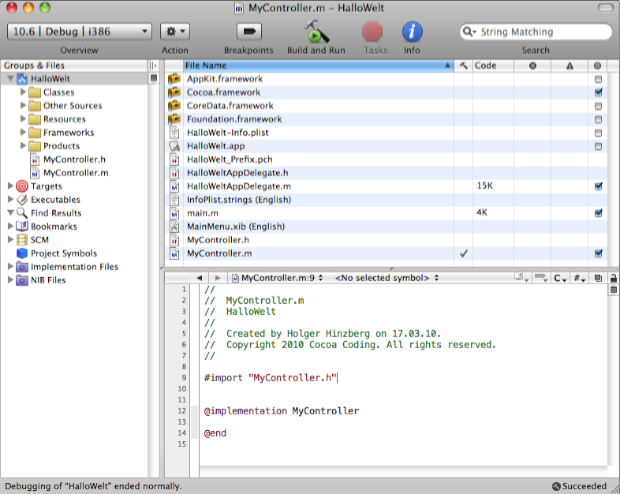Select HalloWeltAppDelegate.h in file list
Viewport: 620px width, 494px height.
coord(237,173)
